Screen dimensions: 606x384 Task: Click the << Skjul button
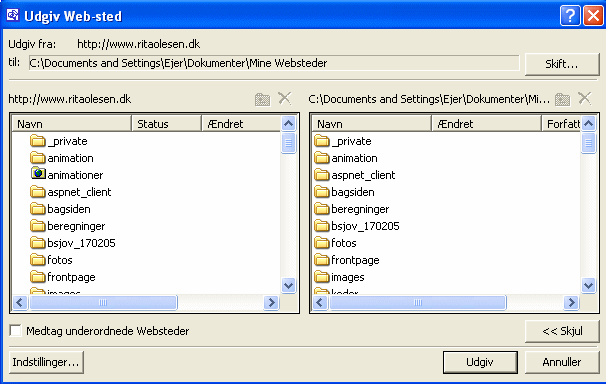(562, 331)
